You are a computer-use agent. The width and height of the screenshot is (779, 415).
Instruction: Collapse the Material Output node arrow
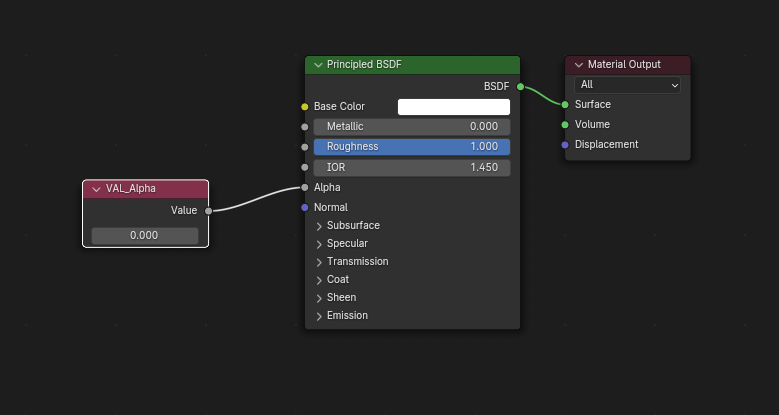click(x=579, y=65)
